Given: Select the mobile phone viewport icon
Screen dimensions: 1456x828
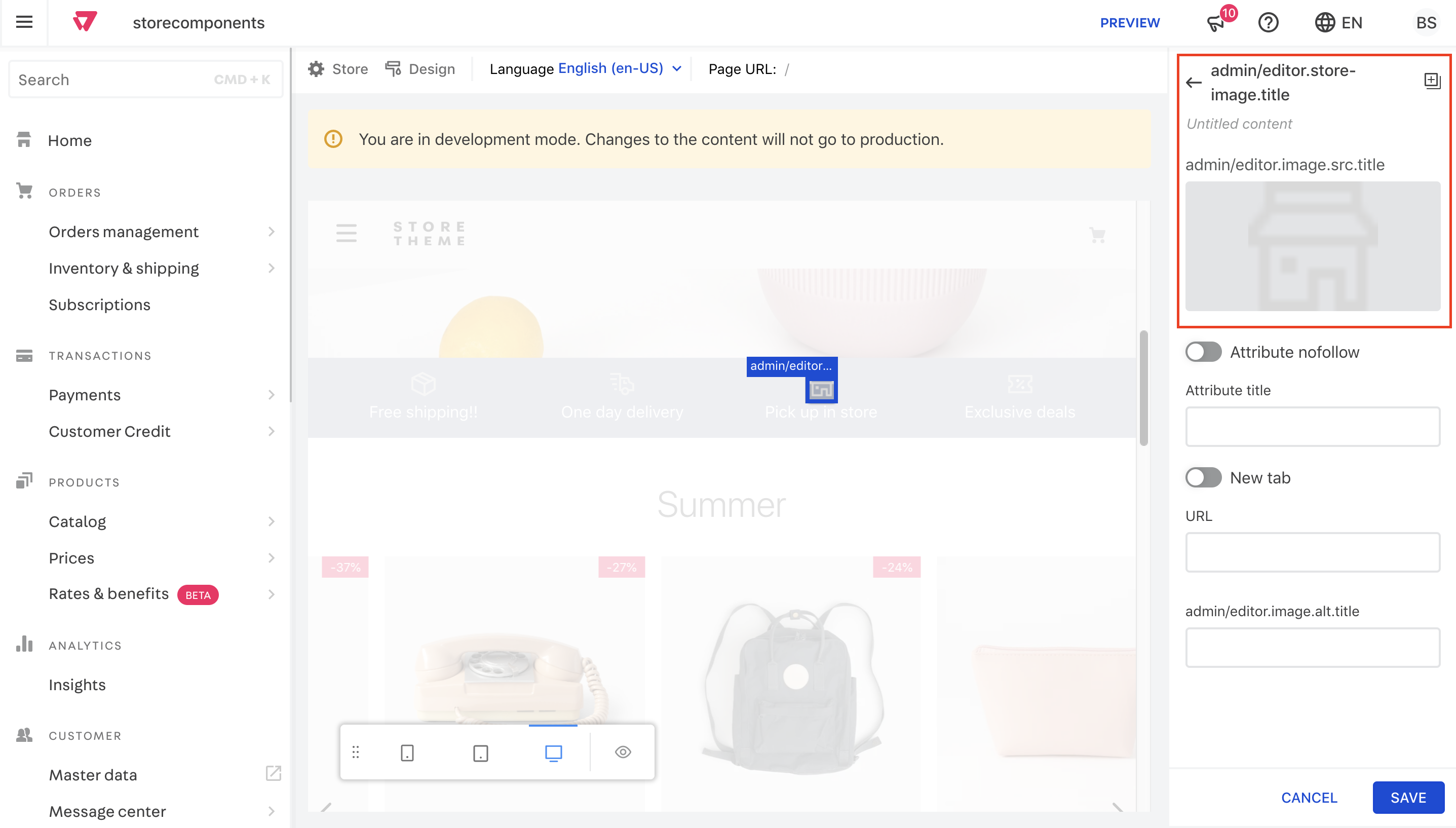Looking at the screenshot, I should 407,752.
